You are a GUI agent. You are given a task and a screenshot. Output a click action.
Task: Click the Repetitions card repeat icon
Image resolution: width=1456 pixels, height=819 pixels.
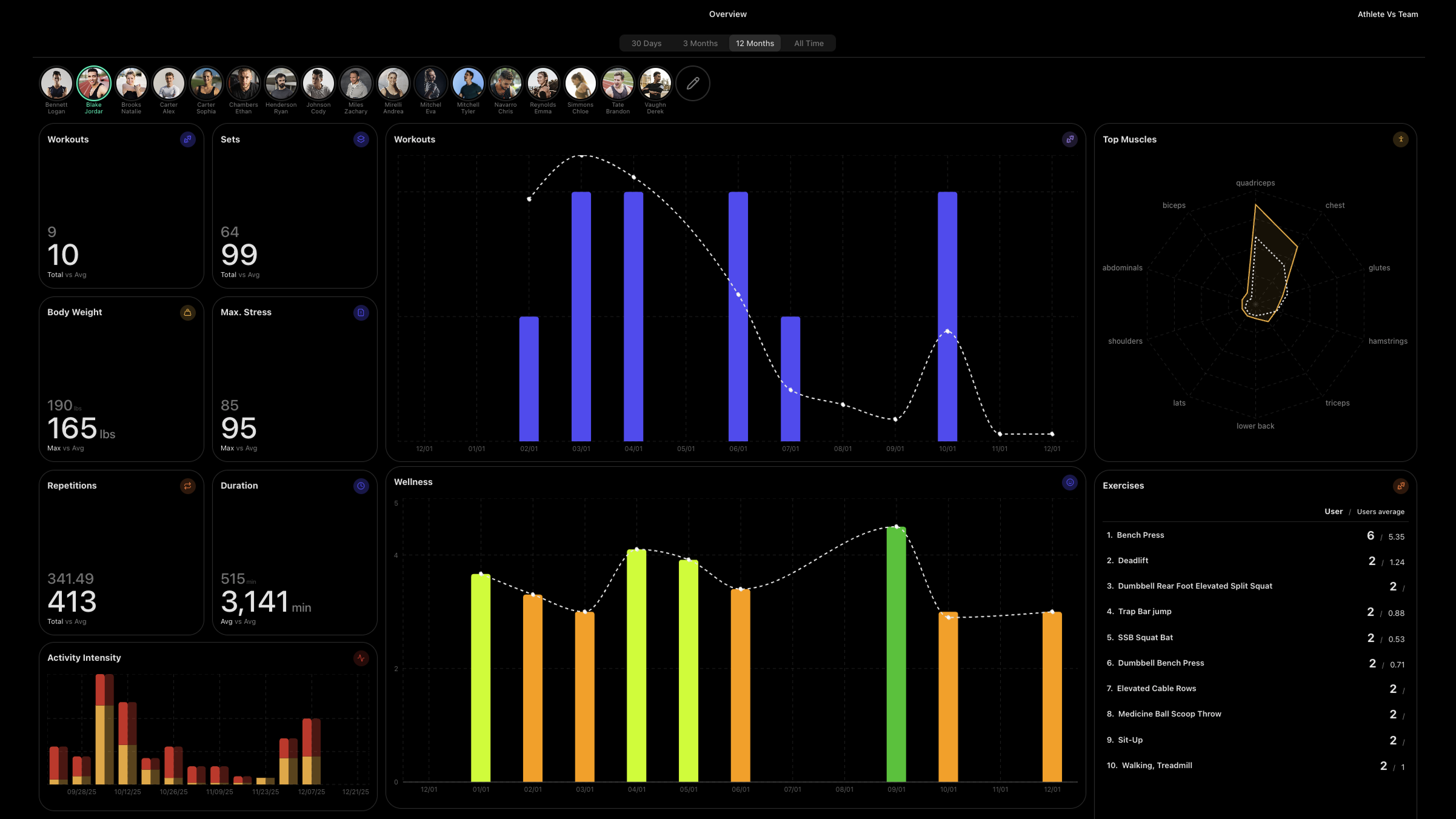point(187,486)
